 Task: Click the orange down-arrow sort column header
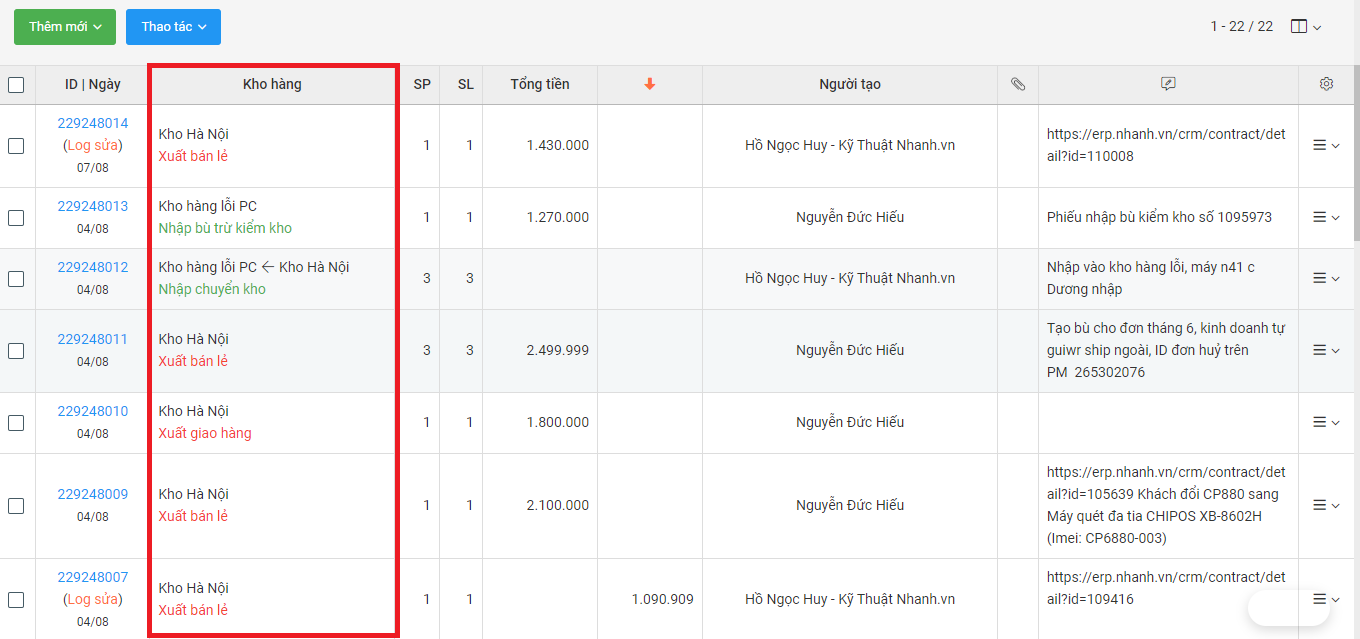[x=650, y=85]
